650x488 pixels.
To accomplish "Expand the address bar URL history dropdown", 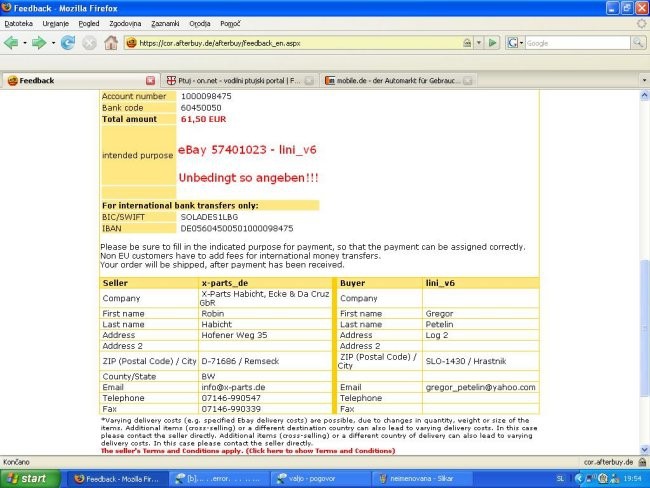I will pos(479,43).
